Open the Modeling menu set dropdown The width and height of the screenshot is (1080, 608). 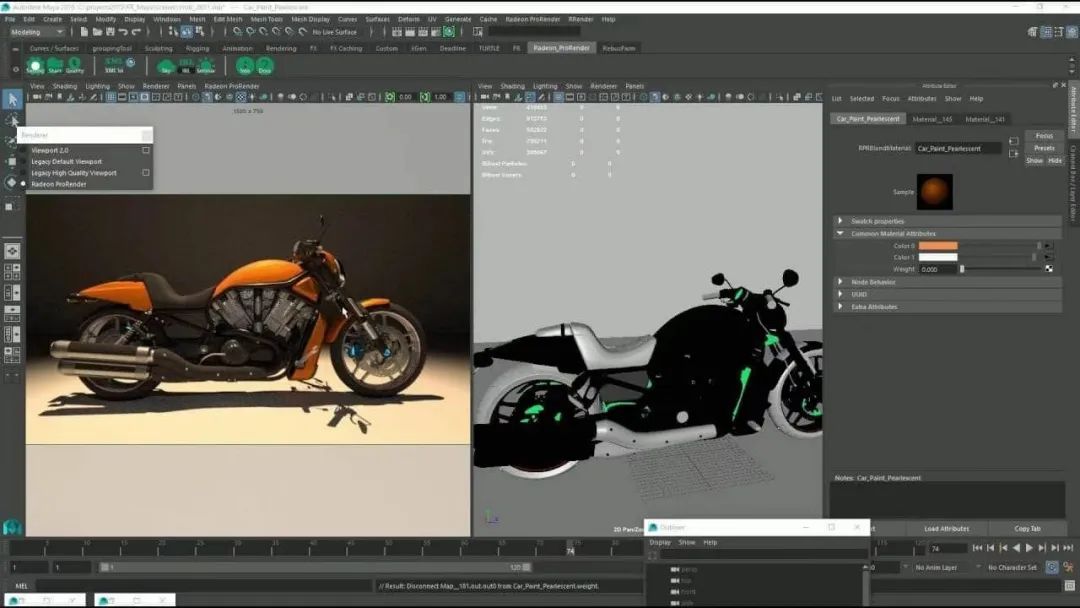point(37,32)
